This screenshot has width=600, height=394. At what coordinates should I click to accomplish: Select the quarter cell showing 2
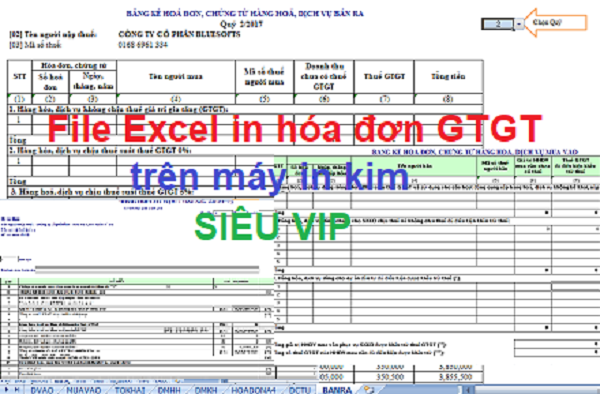[x=498, y=24]
